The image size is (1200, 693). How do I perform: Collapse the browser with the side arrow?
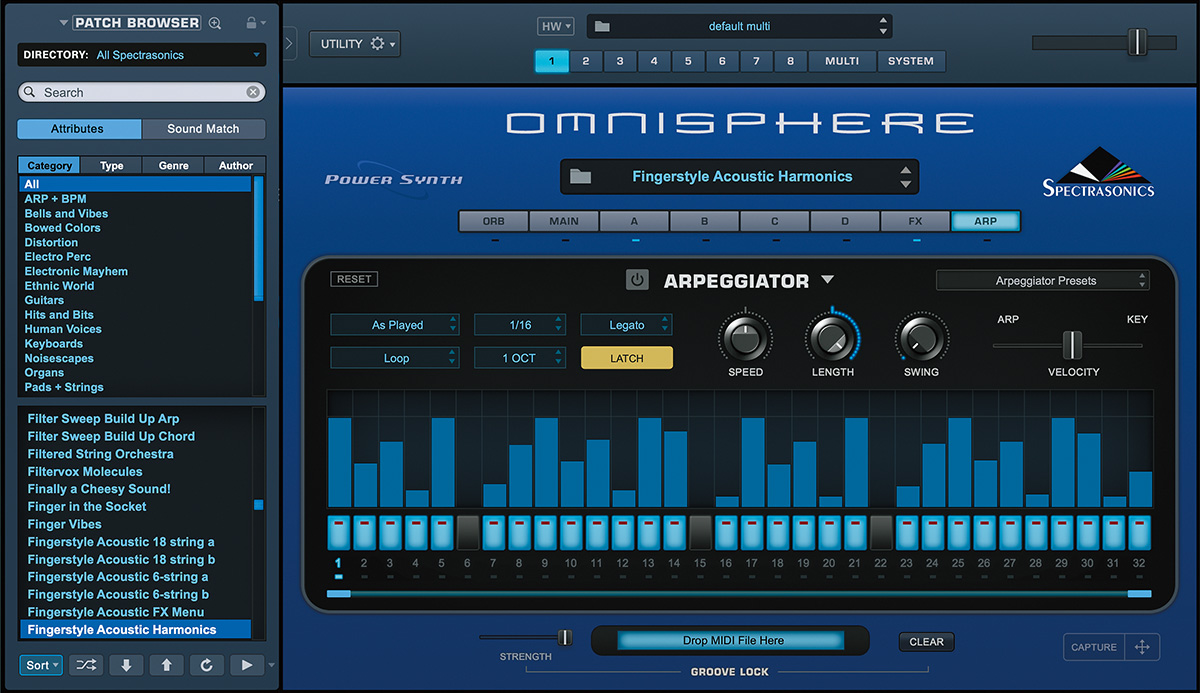pyautogui.click(x=290, y=44)
